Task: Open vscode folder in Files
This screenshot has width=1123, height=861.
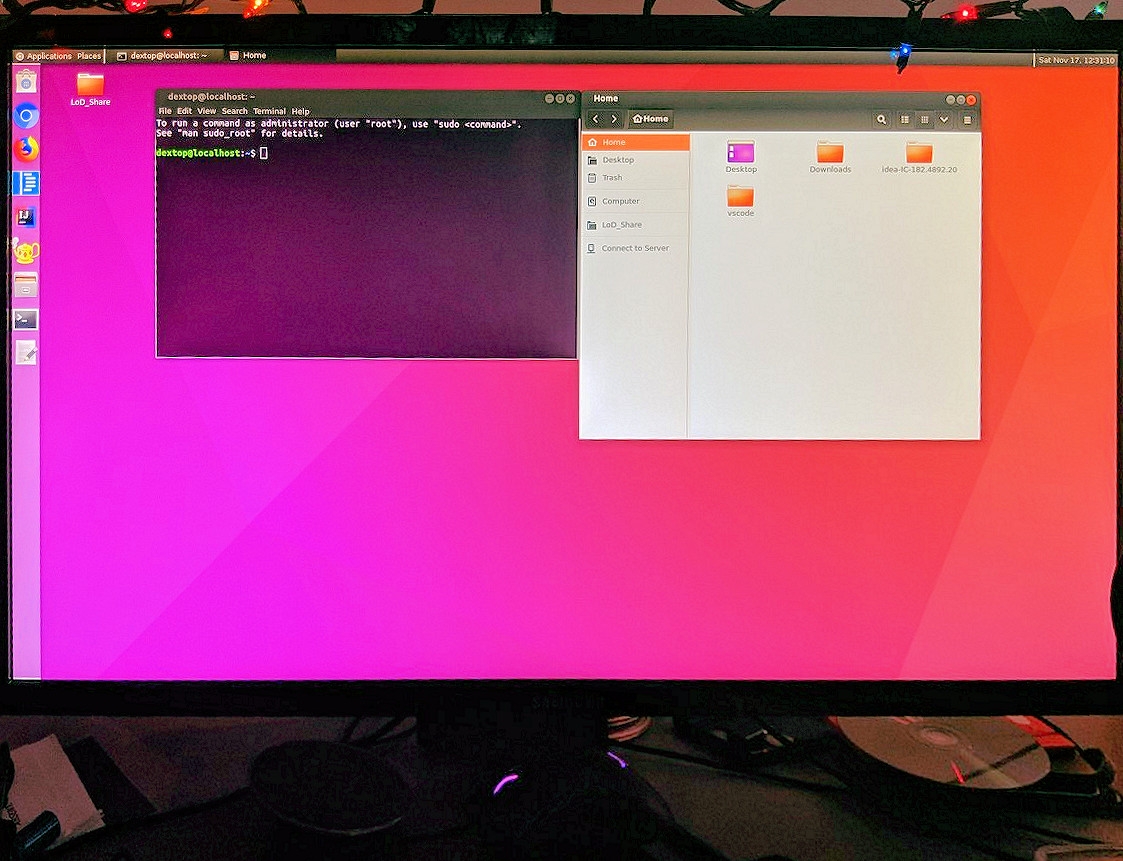Action: pos(741,201)
